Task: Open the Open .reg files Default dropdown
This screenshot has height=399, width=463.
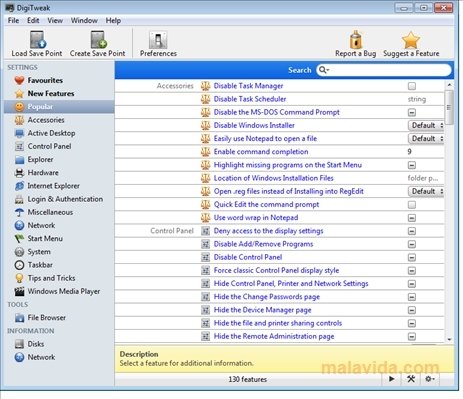Action: (x=426, y=191)
